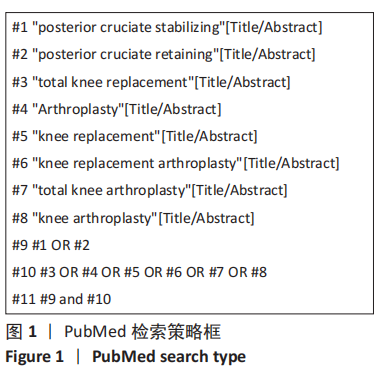Click the bold Figure 1 label
The width and height of the screenshot is (377, 377).
point(34,357)
